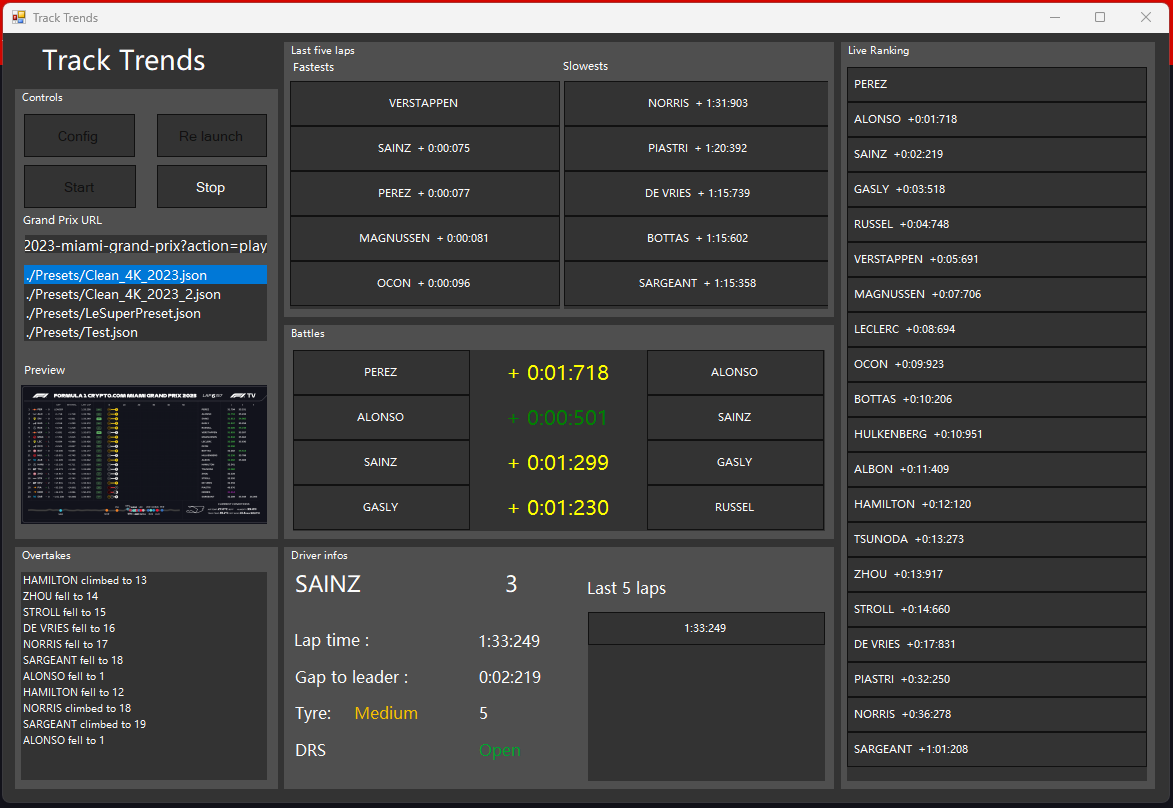Click the Config button
Viewport: 1173px width, 808px height.
pos(79,136)
